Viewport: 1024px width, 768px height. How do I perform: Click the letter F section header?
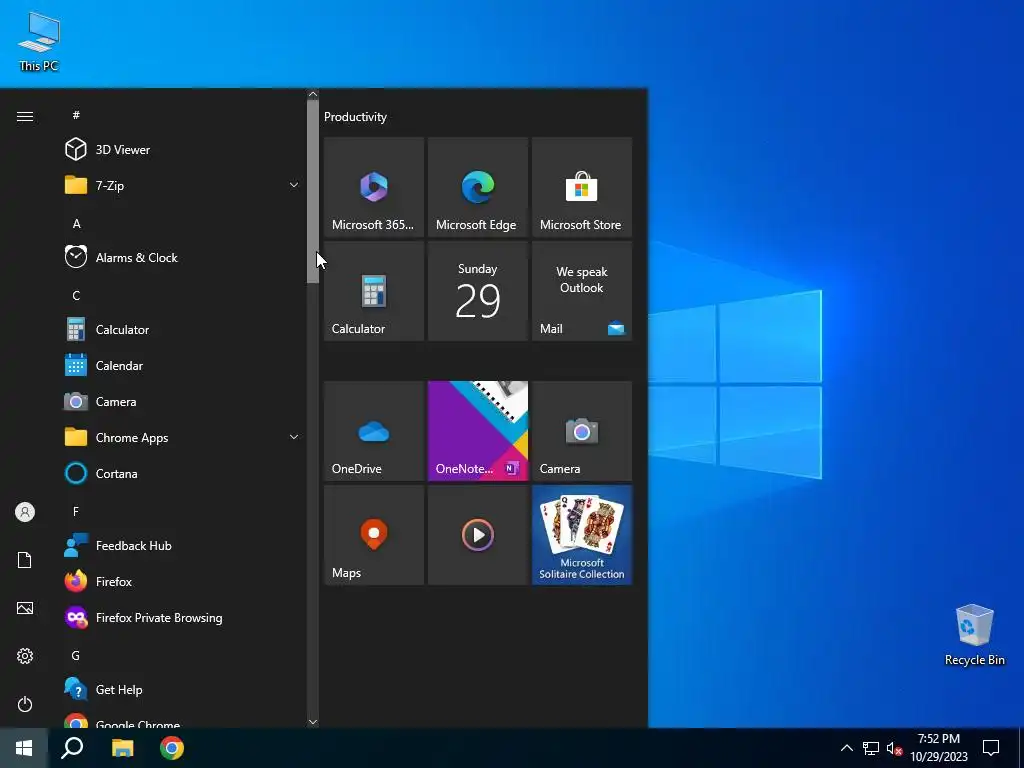point(76,511)
